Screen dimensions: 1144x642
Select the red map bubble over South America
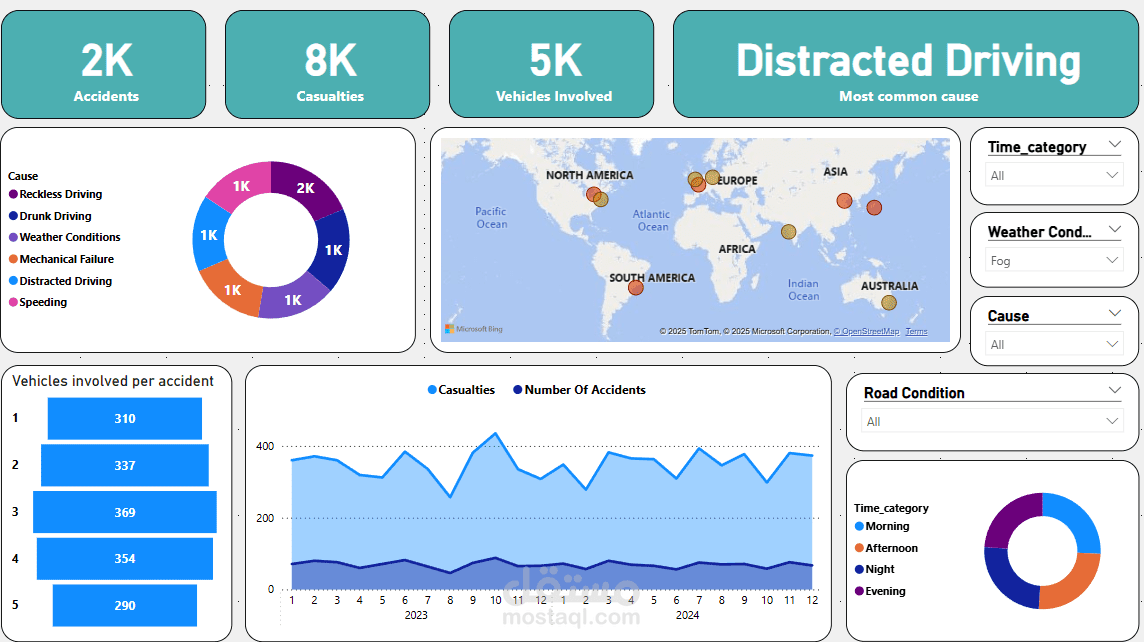click(x=635, y=287)
